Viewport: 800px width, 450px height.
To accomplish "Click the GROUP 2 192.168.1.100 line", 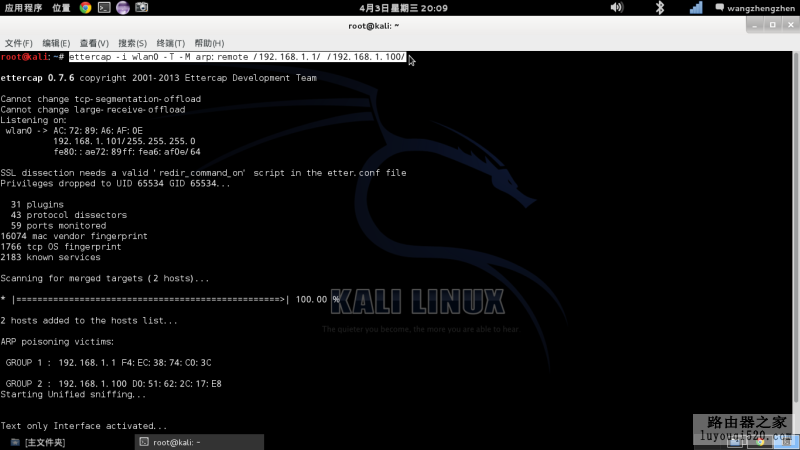I will click(113, 384).
